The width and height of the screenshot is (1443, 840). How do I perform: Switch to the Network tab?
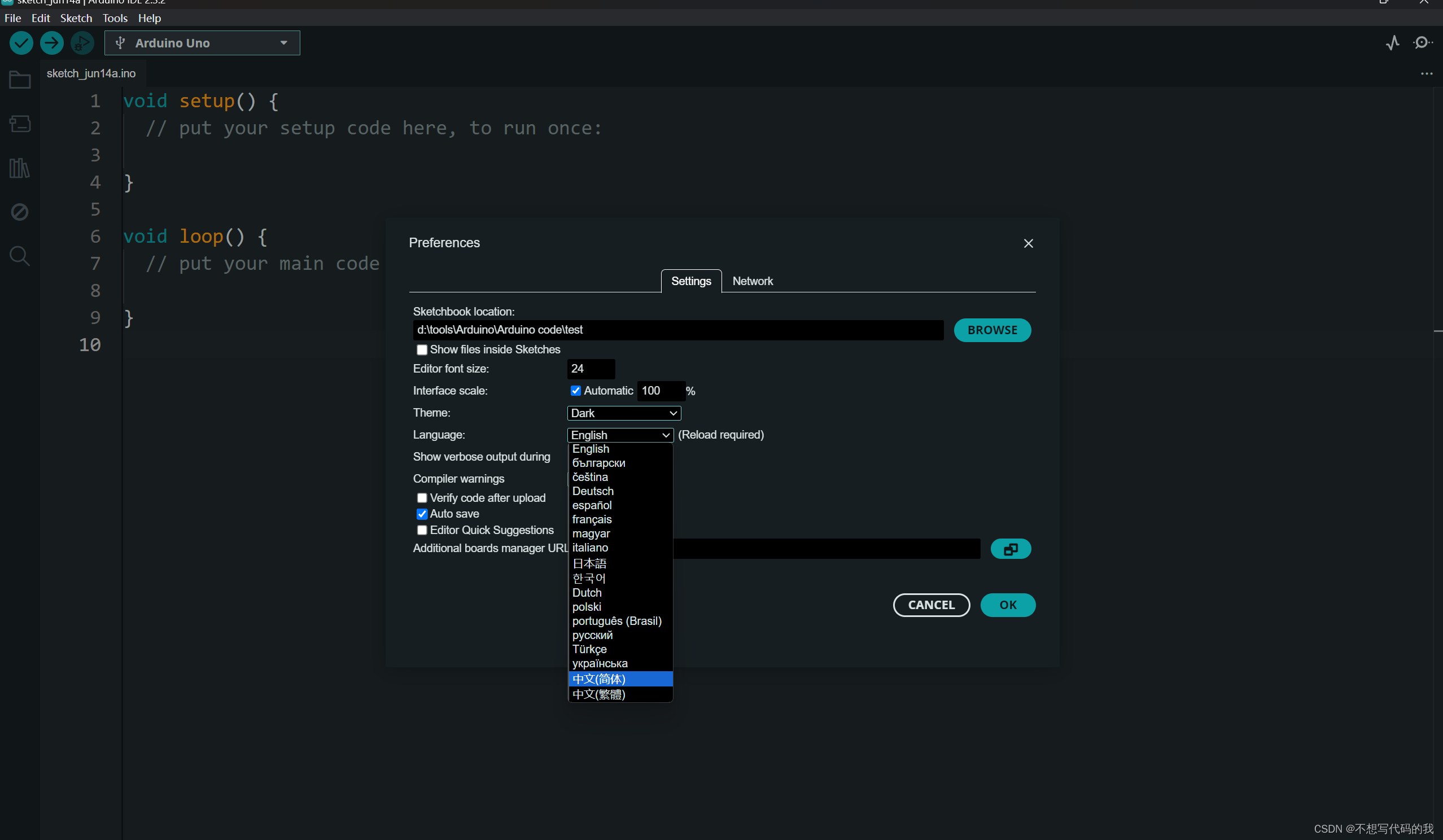(753, 281)
